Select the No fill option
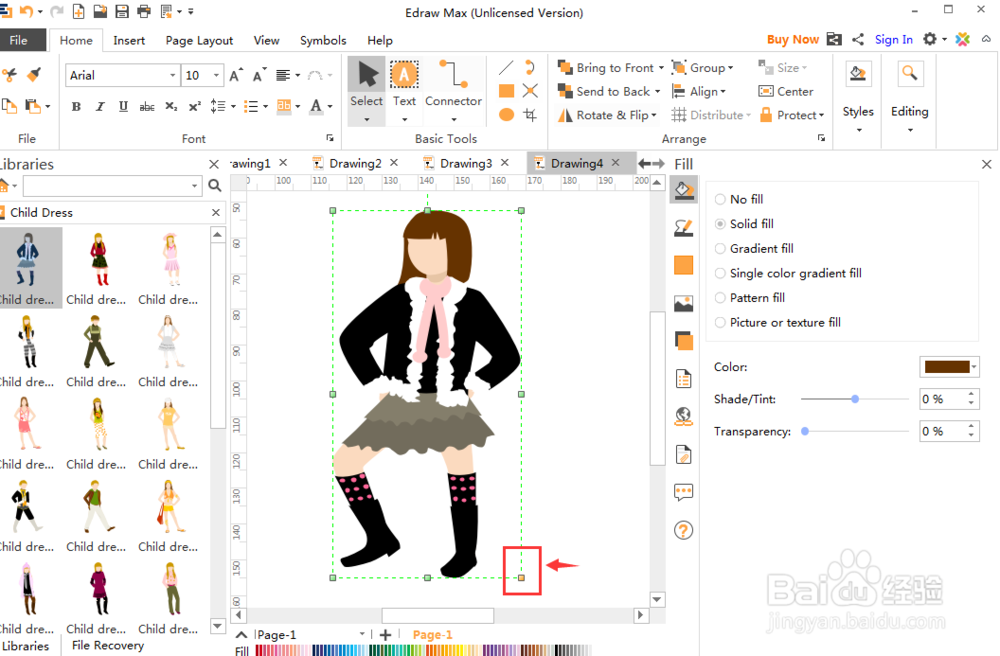The image size is (1000, 656). pos(739,199)
